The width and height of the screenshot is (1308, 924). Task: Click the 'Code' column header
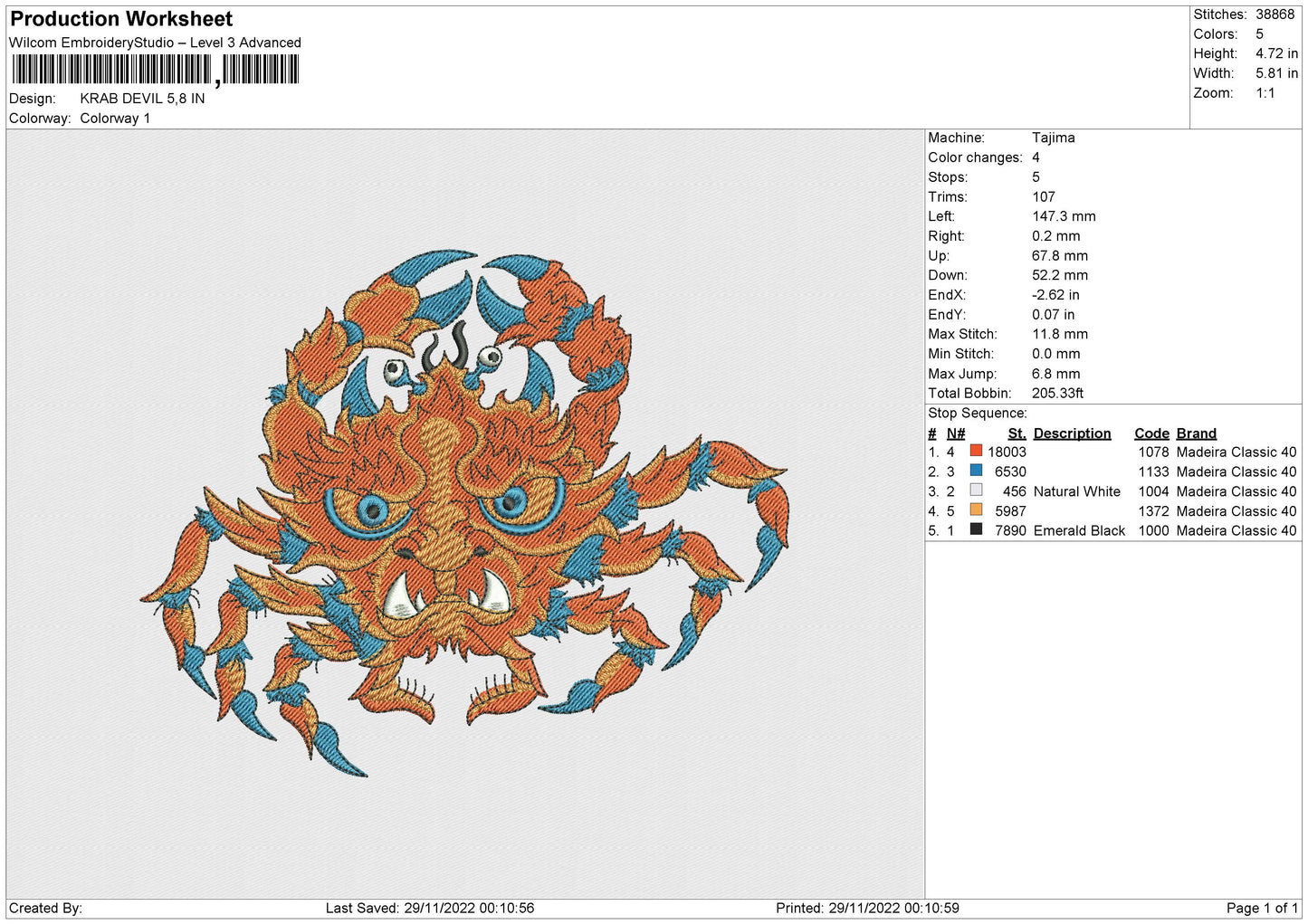pos(1151,433)
